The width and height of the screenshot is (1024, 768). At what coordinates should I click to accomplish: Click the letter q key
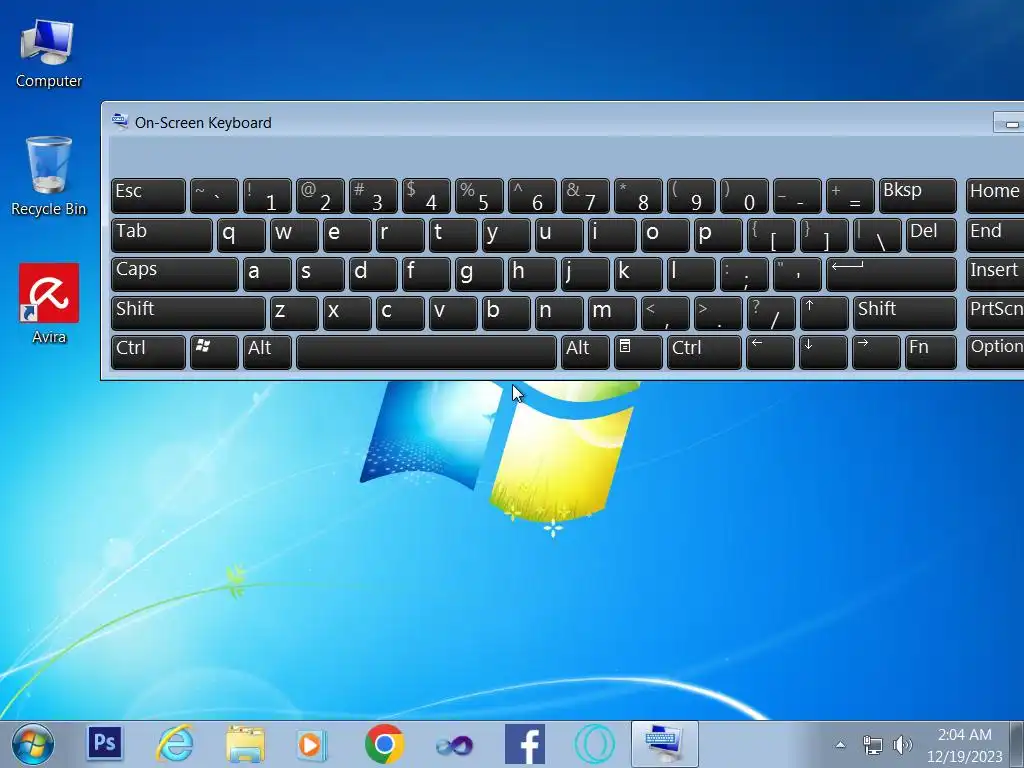click(241, 235)
